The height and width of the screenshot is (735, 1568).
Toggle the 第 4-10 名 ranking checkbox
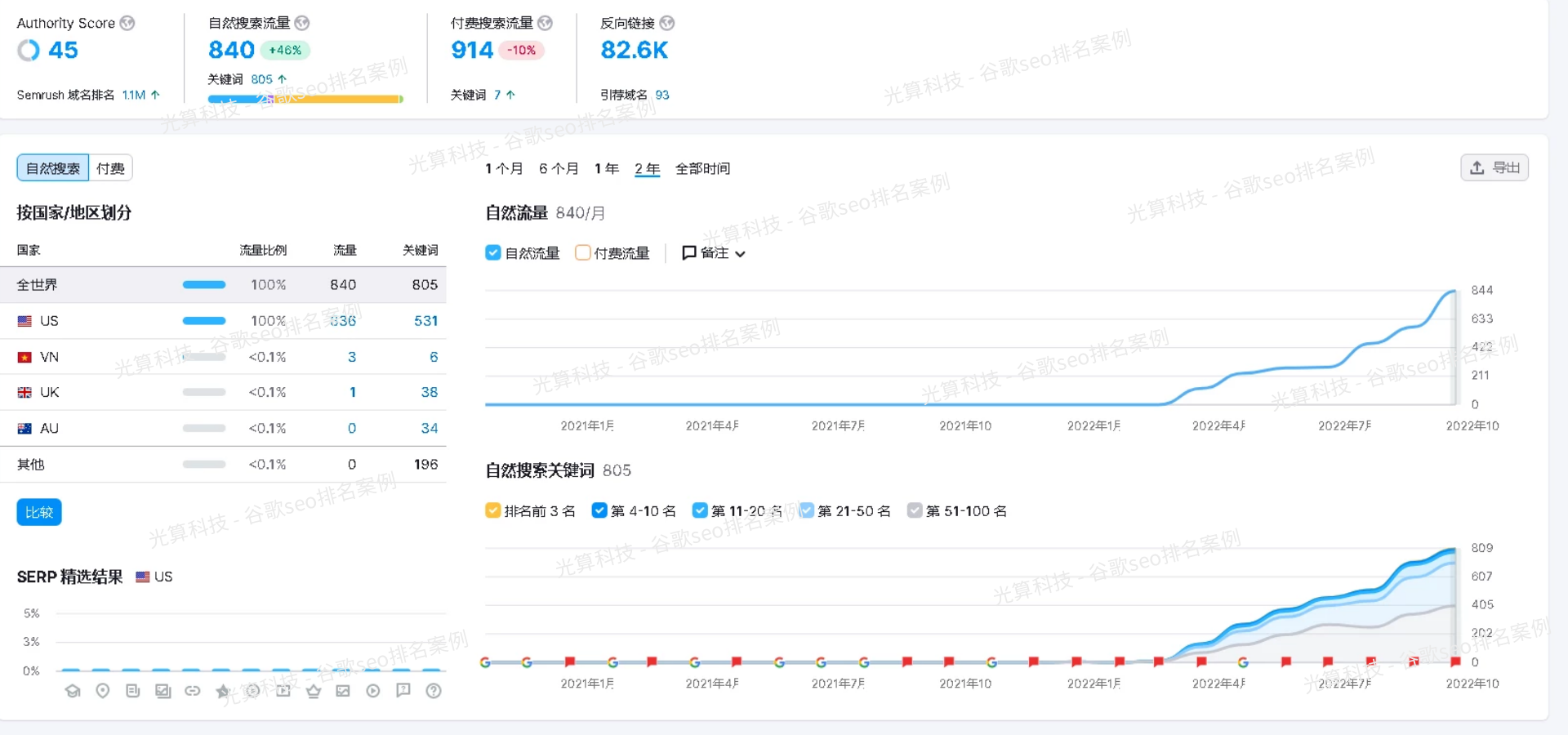(x=599, y=510)
